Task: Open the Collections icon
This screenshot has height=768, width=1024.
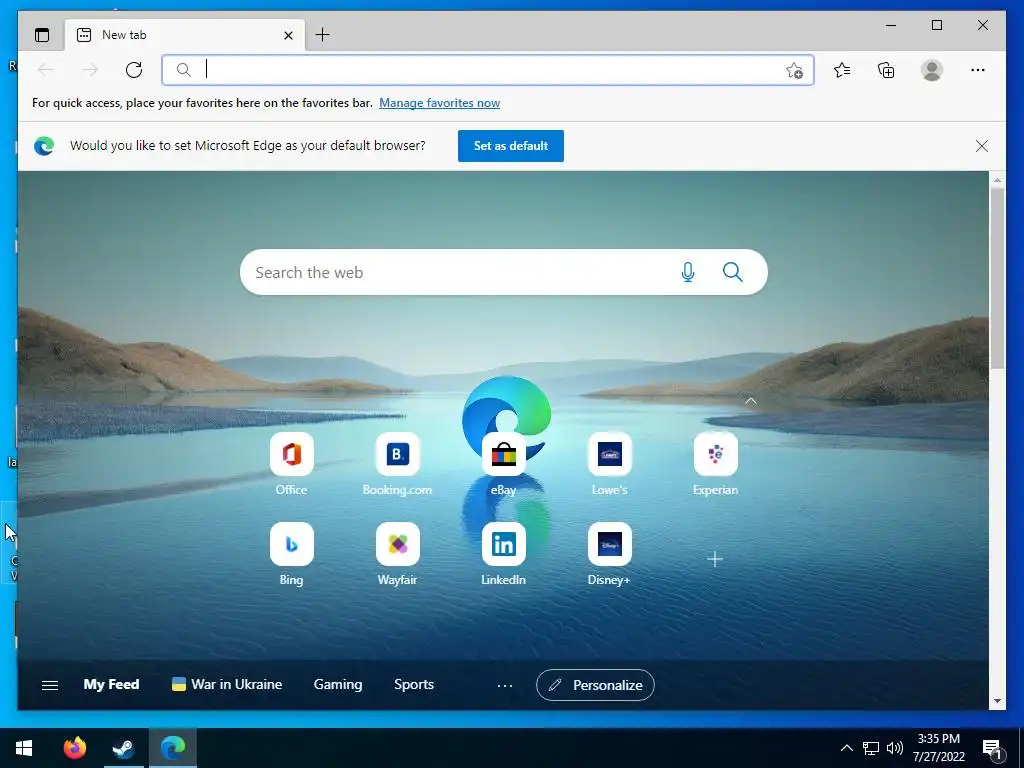Action: [x=886, y=70]
